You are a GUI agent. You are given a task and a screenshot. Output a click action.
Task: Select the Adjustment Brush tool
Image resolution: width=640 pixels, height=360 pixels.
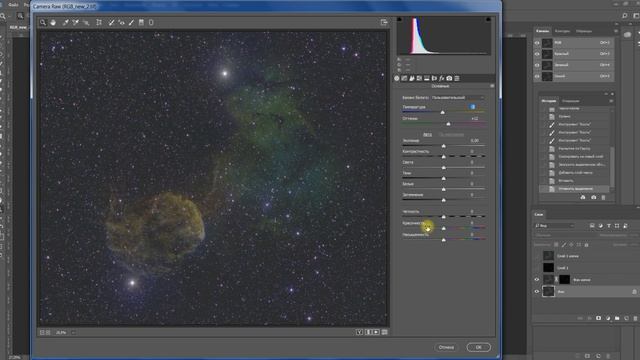coord(131,22)
